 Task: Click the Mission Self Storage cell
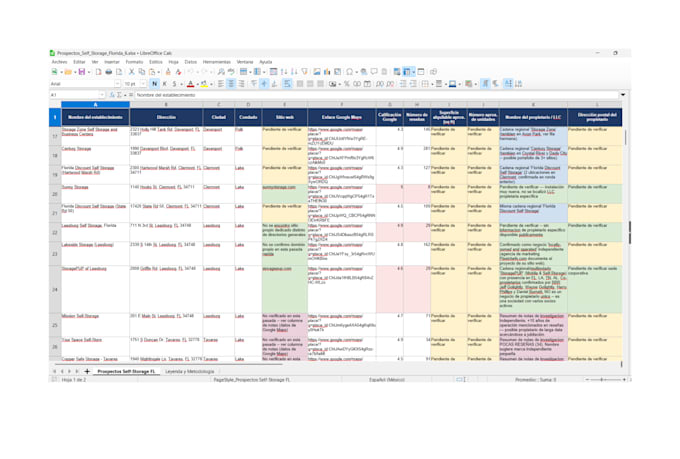pyautogui.click(x=95, y=325)
